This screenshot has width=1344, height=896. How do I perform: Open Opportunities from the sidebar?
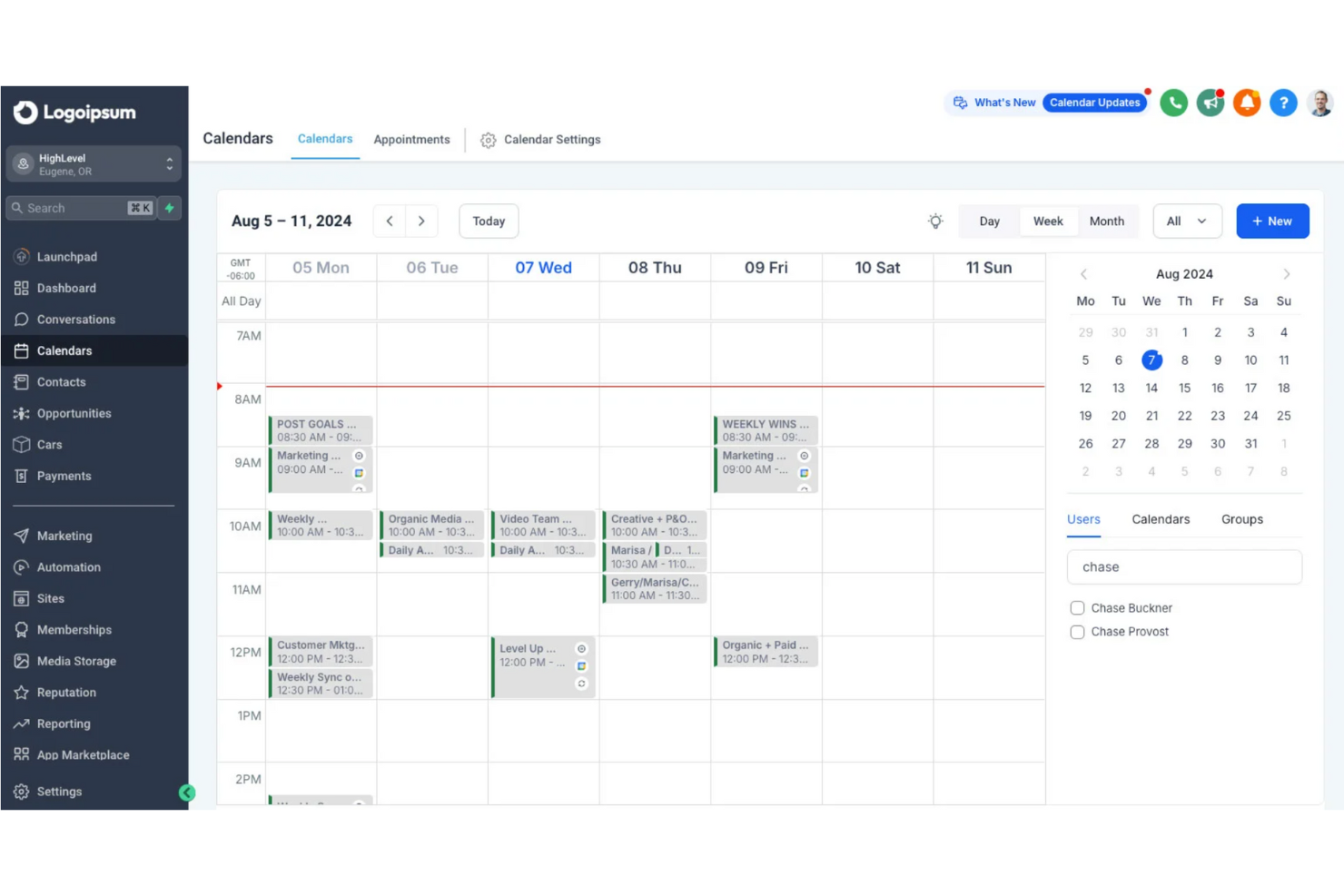[x=73, y=413]
